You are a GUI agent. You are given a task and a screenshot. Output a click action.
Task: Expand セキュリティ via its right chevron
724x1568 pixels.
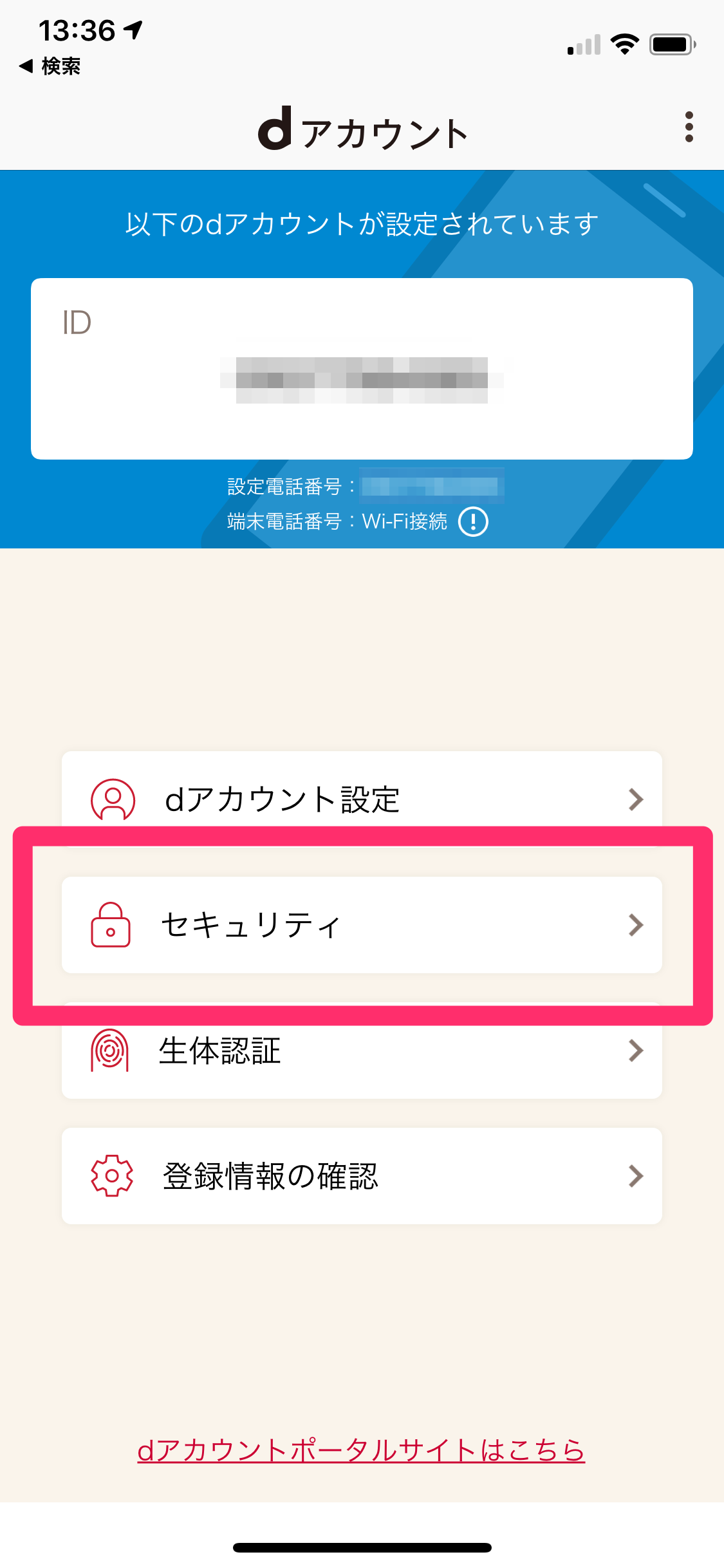[x=636, y=925]
